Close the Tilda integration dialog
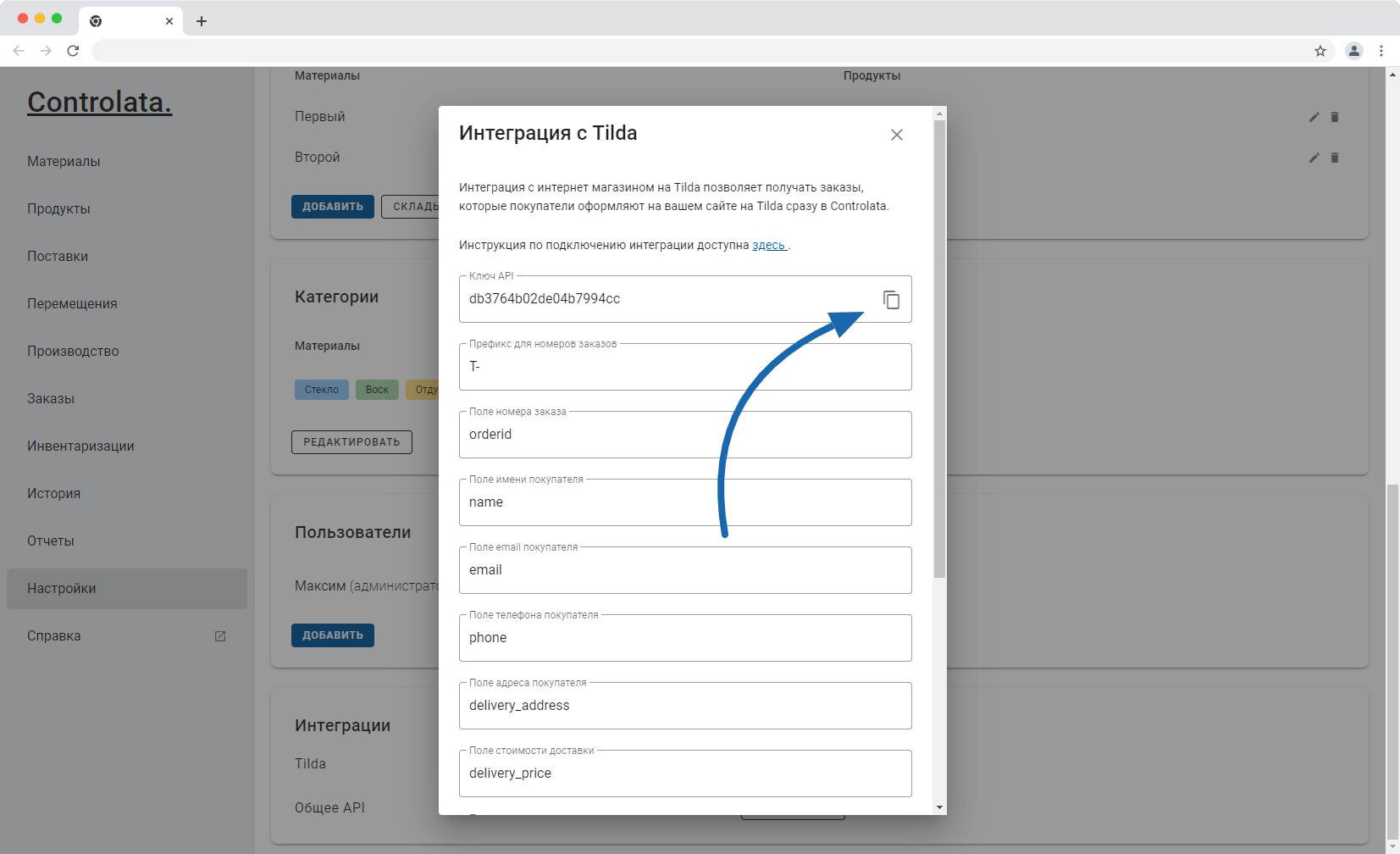 point(897,135)
